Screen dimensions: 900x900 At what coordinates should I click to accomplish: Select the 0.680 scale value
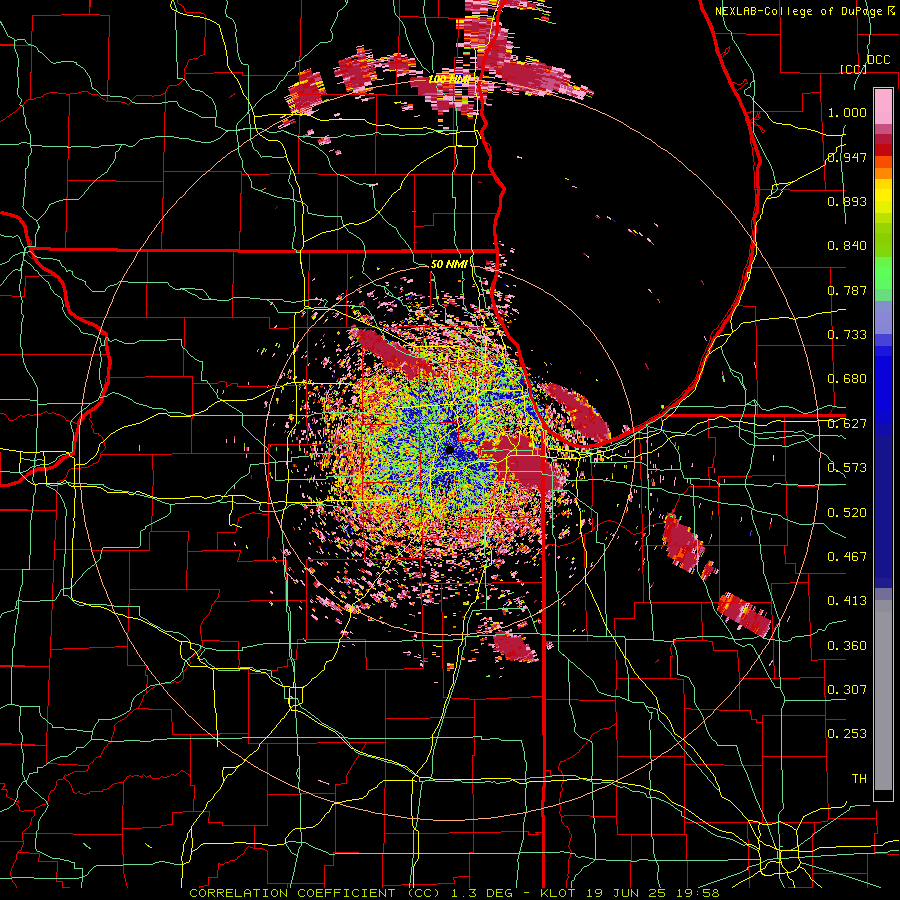coord(847,379)
